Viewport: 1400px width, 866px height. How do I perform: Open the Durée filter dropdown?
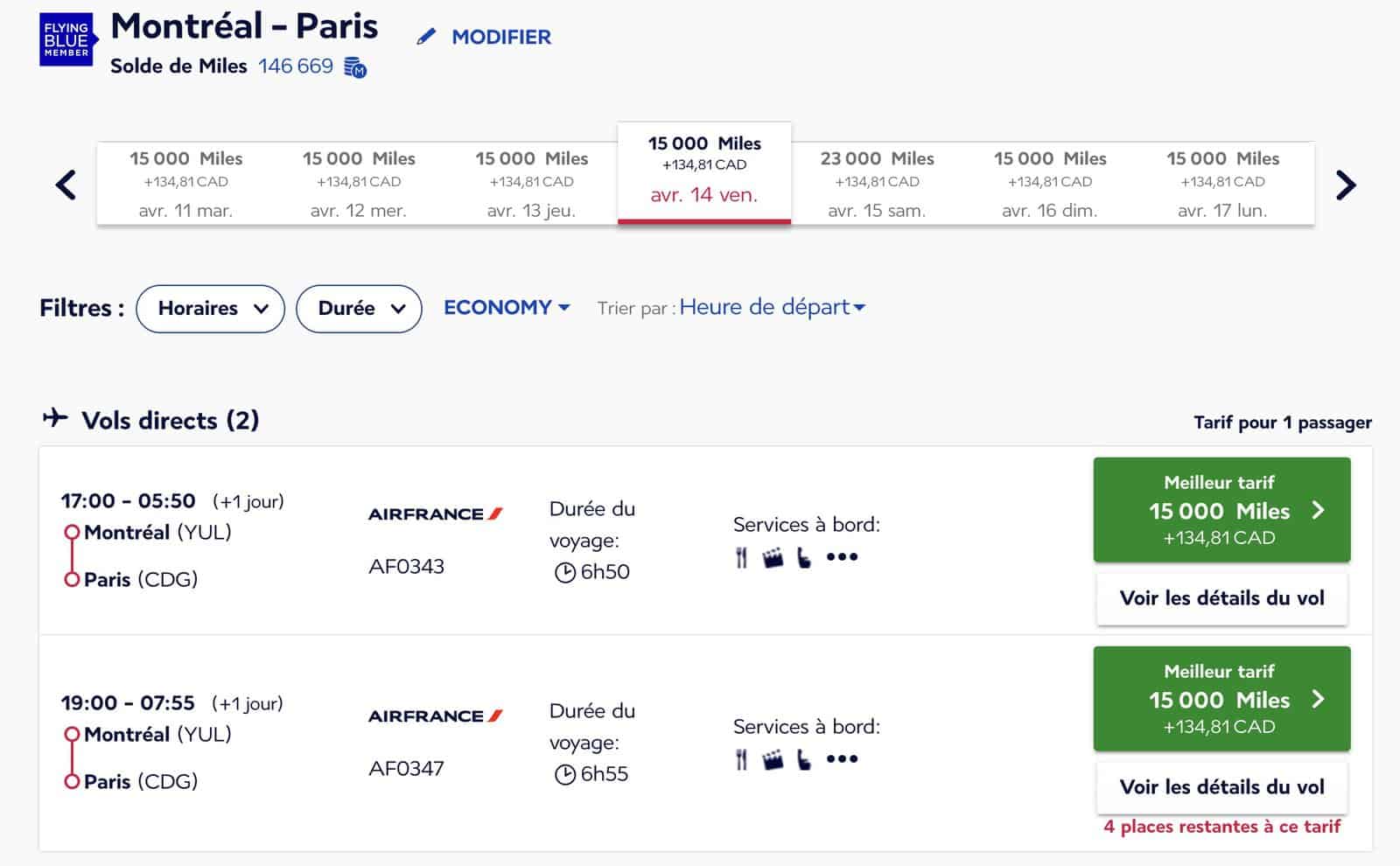point(359,308)
